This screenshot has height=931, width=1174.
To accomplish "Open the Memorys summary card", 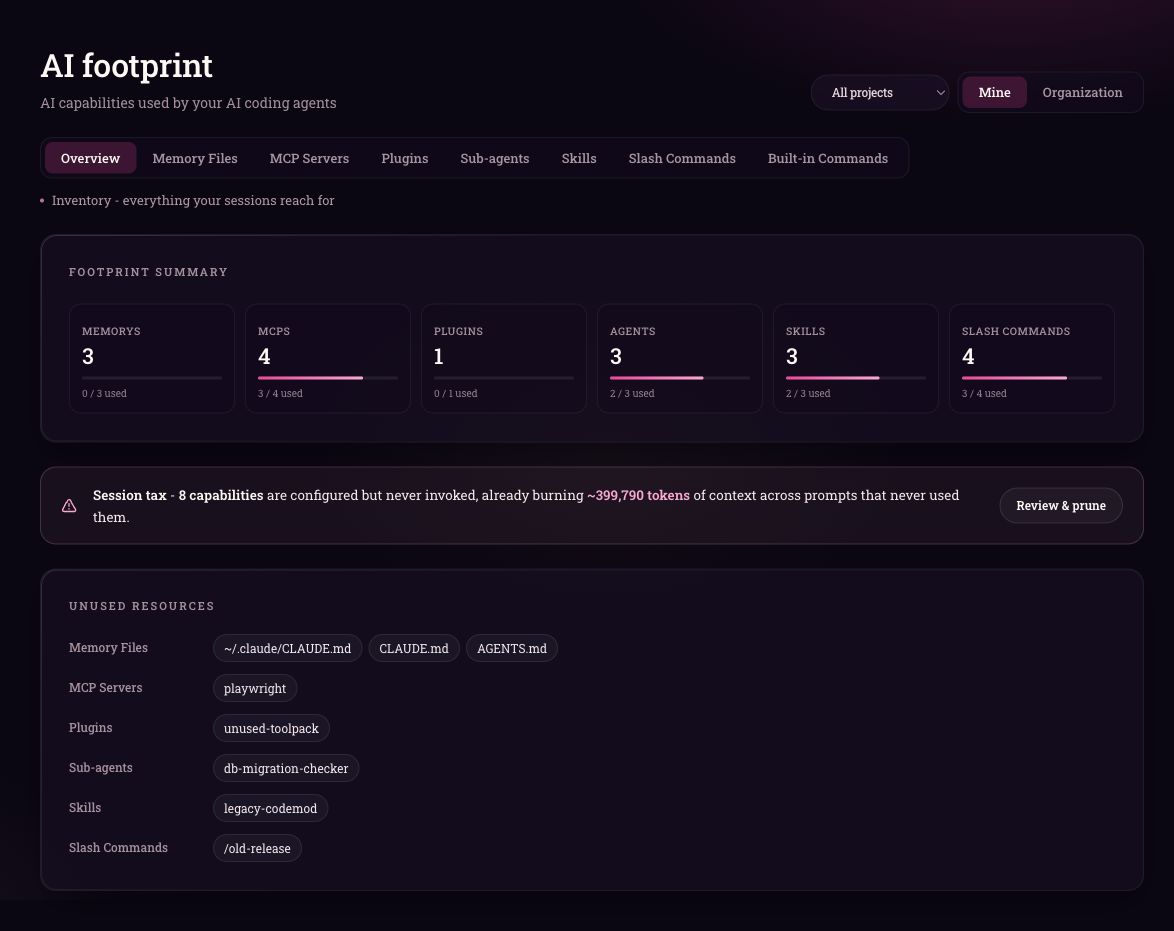I will [152, 358].
